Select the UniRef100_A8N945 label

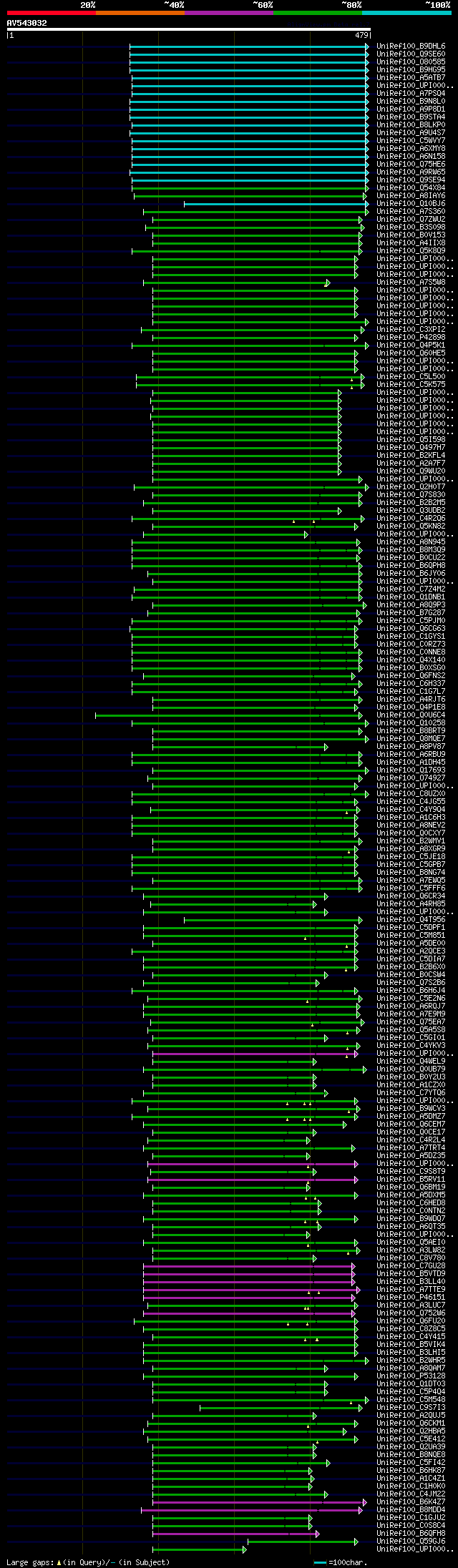pyautogui.click(x=411, y=542)
